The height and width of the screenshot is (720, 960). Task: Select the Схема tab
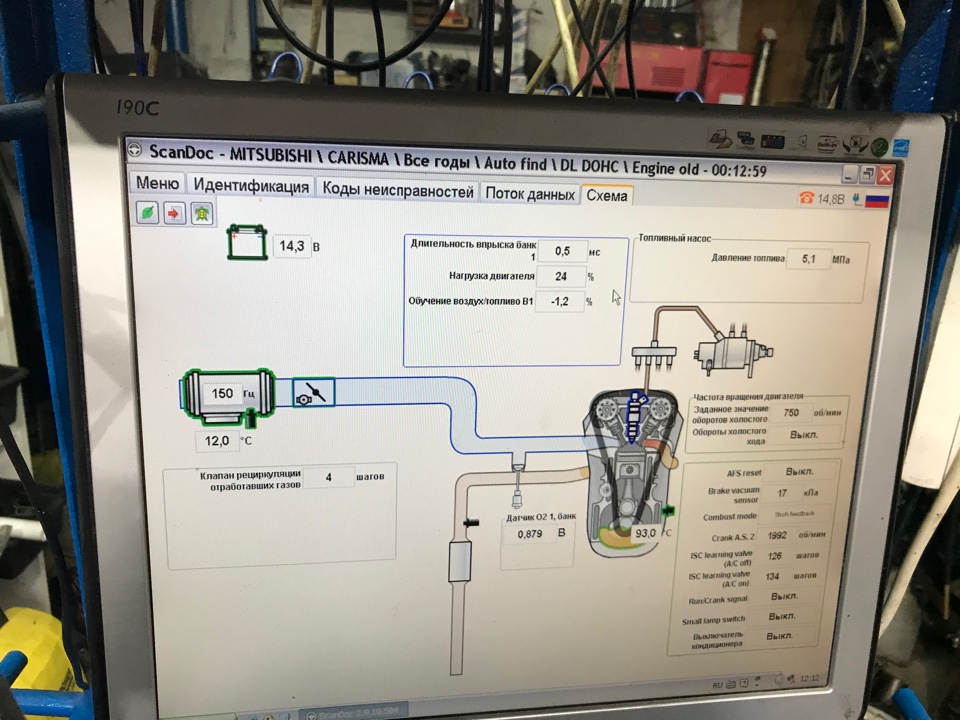(x=607, y=195)
